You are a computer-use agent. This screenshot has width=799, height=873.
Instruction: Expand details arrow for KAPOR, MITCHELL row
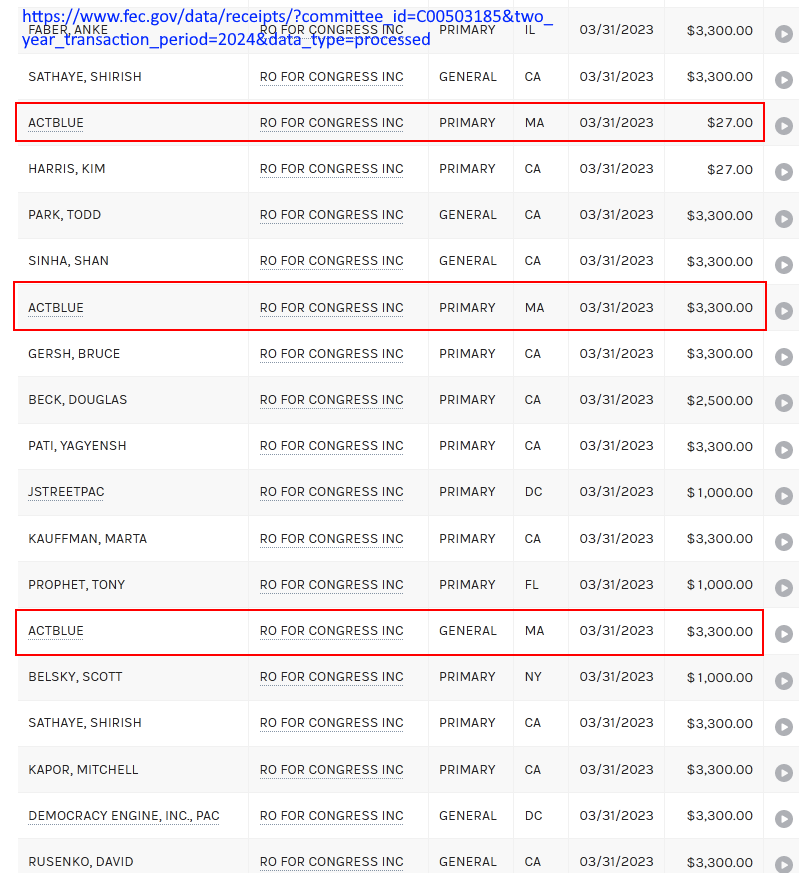coord(783,773)
